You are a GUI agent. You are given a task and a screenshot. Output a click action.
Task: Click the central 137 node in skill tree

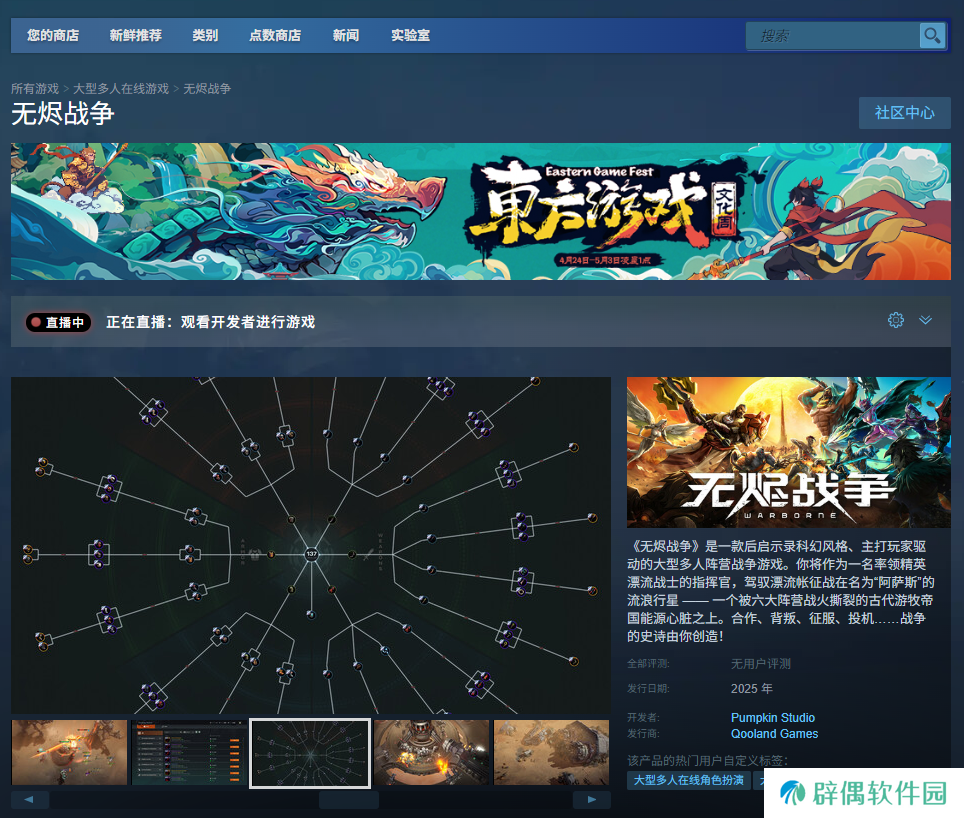coord(312,554)
